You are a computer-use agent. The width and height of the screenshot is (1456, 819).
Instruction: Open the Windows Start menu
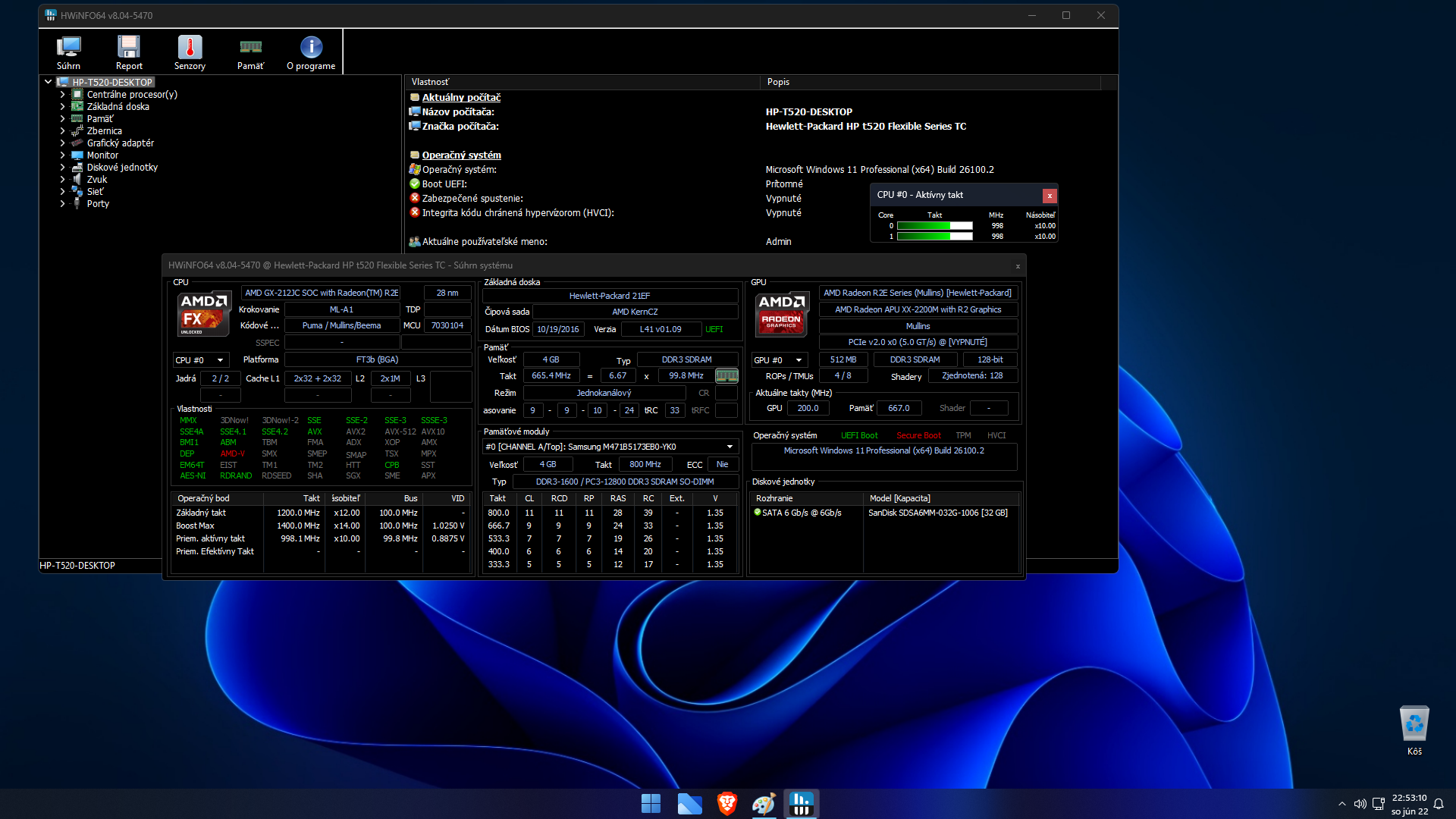pyautogui.click(x=651, y=804)
